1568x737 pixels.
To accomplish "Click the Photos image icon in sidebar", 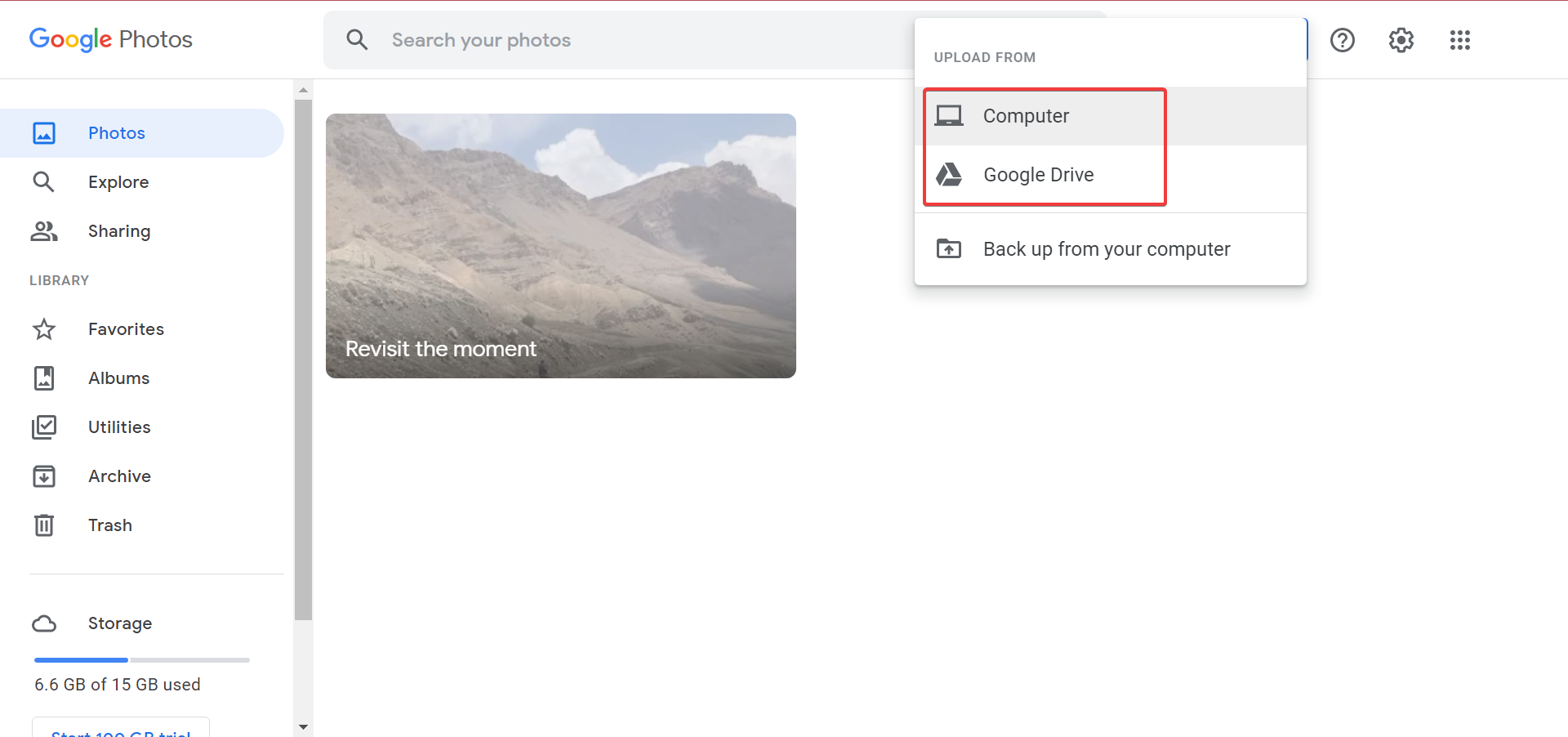I will 44,133.
